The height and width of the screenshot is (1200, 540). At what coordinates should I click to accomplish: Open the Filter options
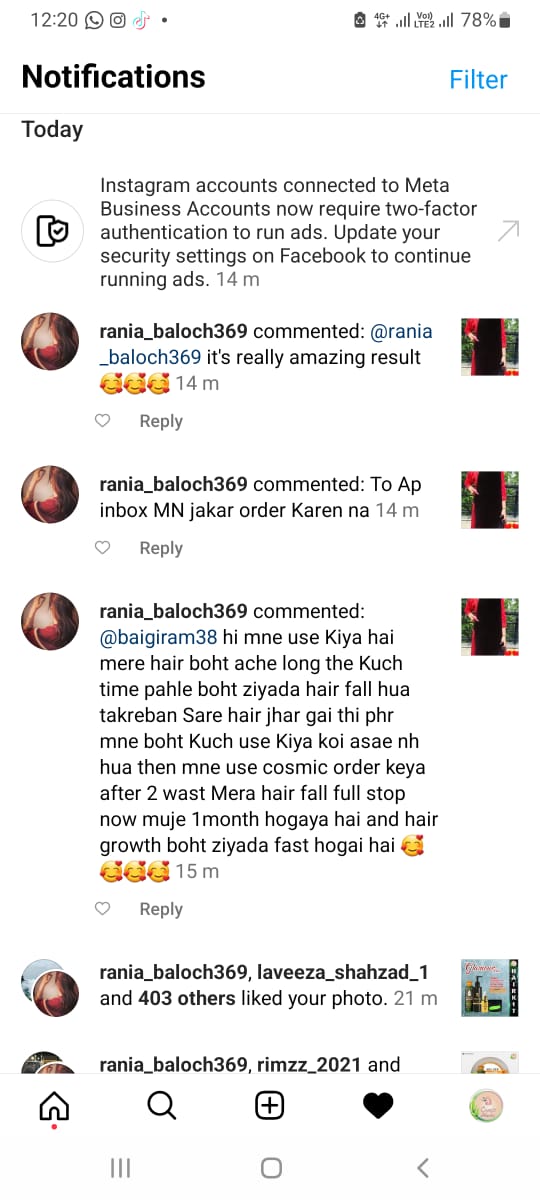[478, 80]
